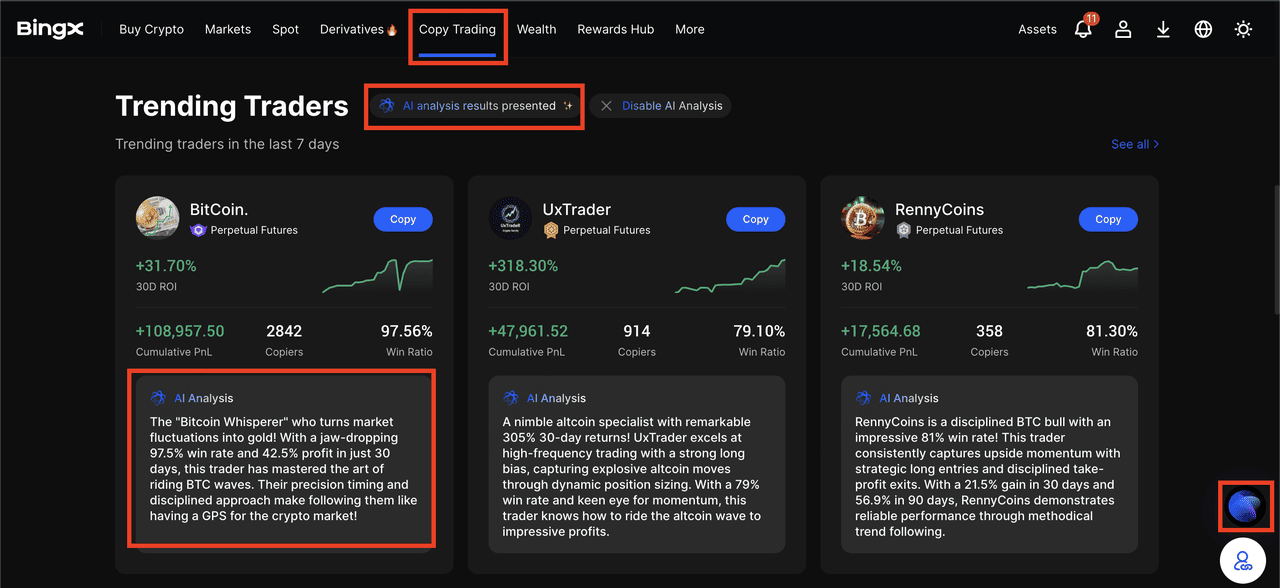Click the BitCoin. 30D ROI chart

click(x=377, y=276)
